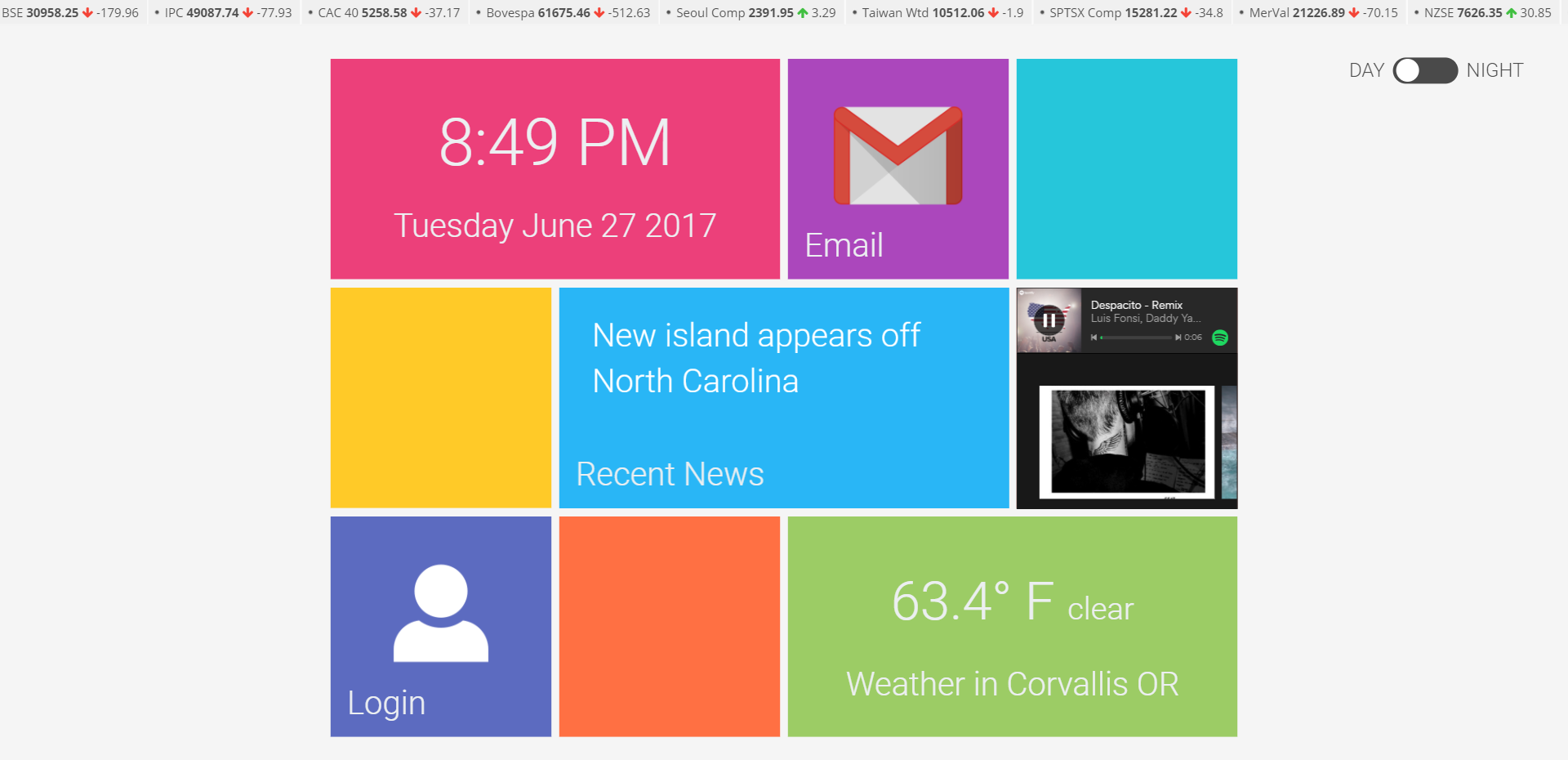Click the DAY label
This screenshot has width=1568, height=760.
tap(1366, 71)
